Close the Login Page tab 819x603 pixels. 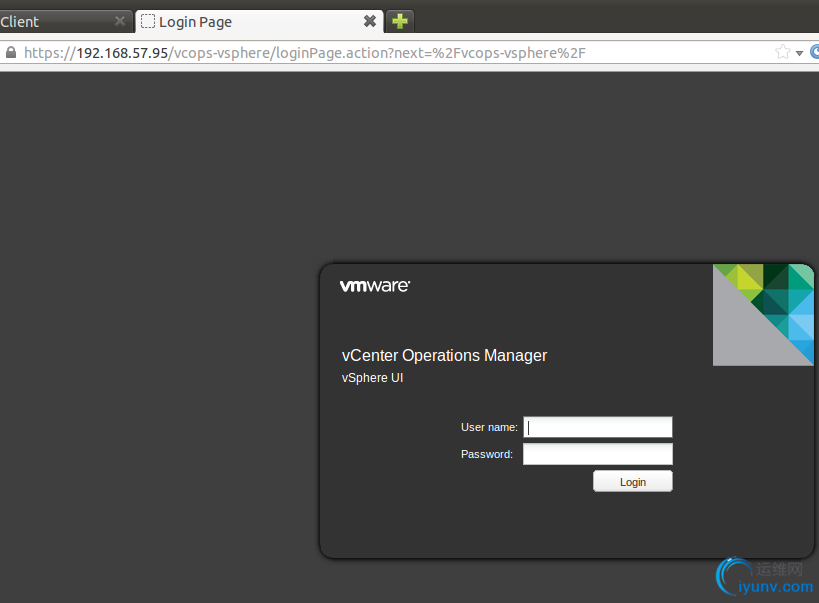370,21
